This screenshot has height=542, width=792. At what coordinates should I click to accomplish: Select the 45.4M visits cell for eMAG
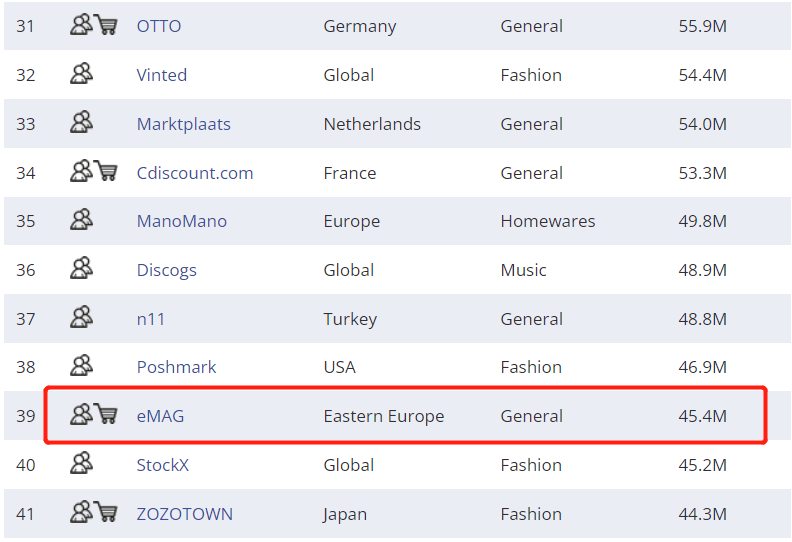pos(702,416)
